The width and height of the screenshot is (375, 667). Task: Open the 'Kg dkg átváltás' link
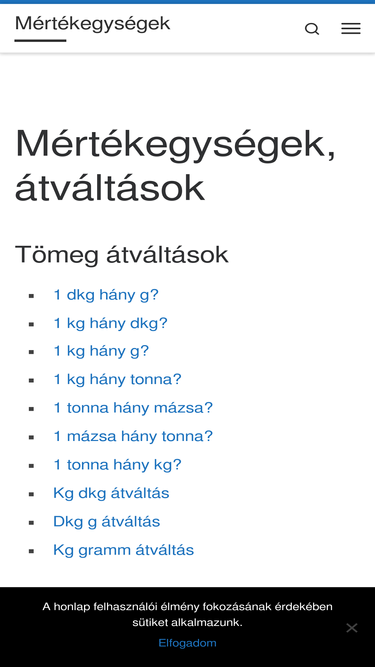[111, 493]
